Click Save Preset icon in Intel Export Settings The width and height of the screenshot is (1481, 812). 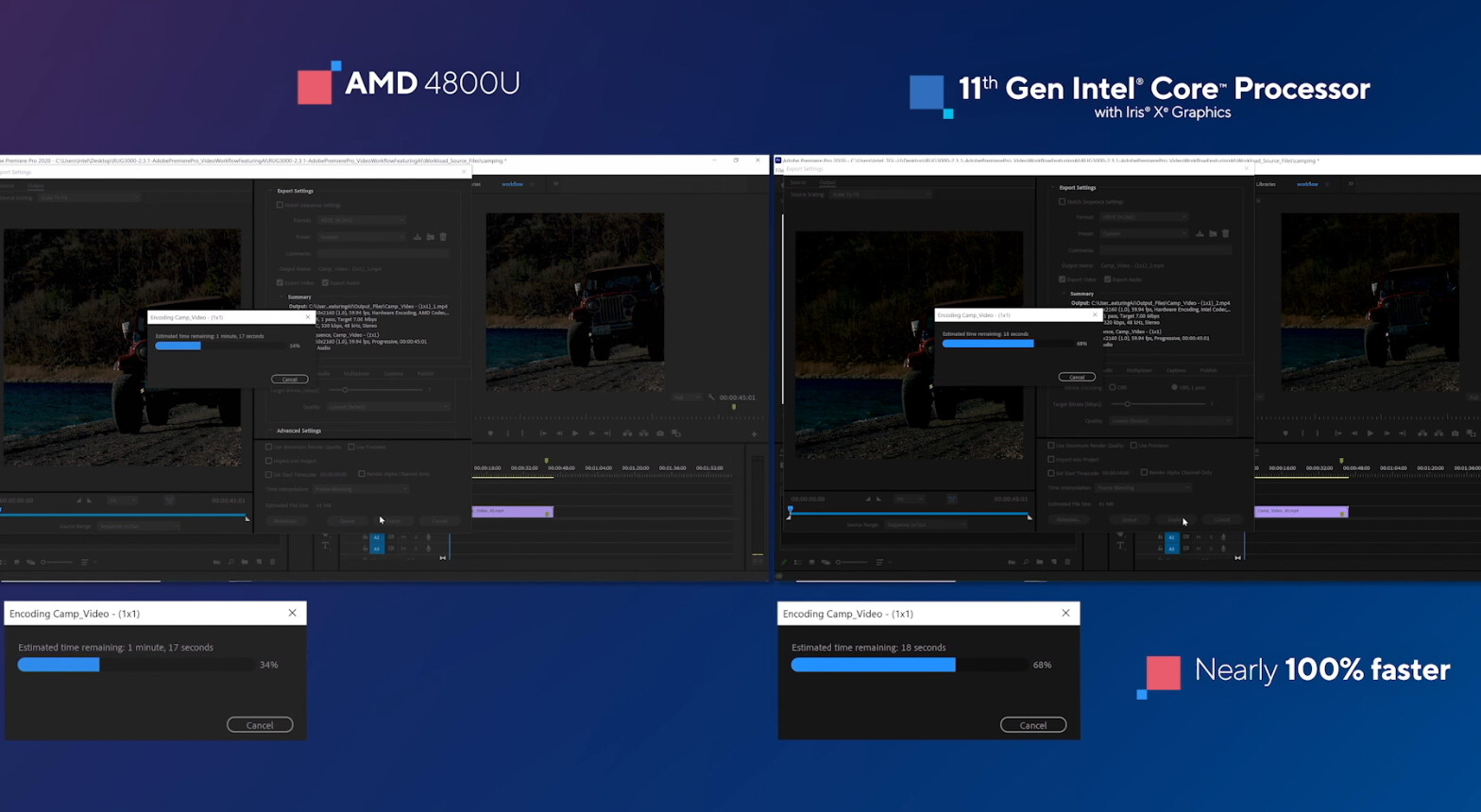(x=1200, y=233)
